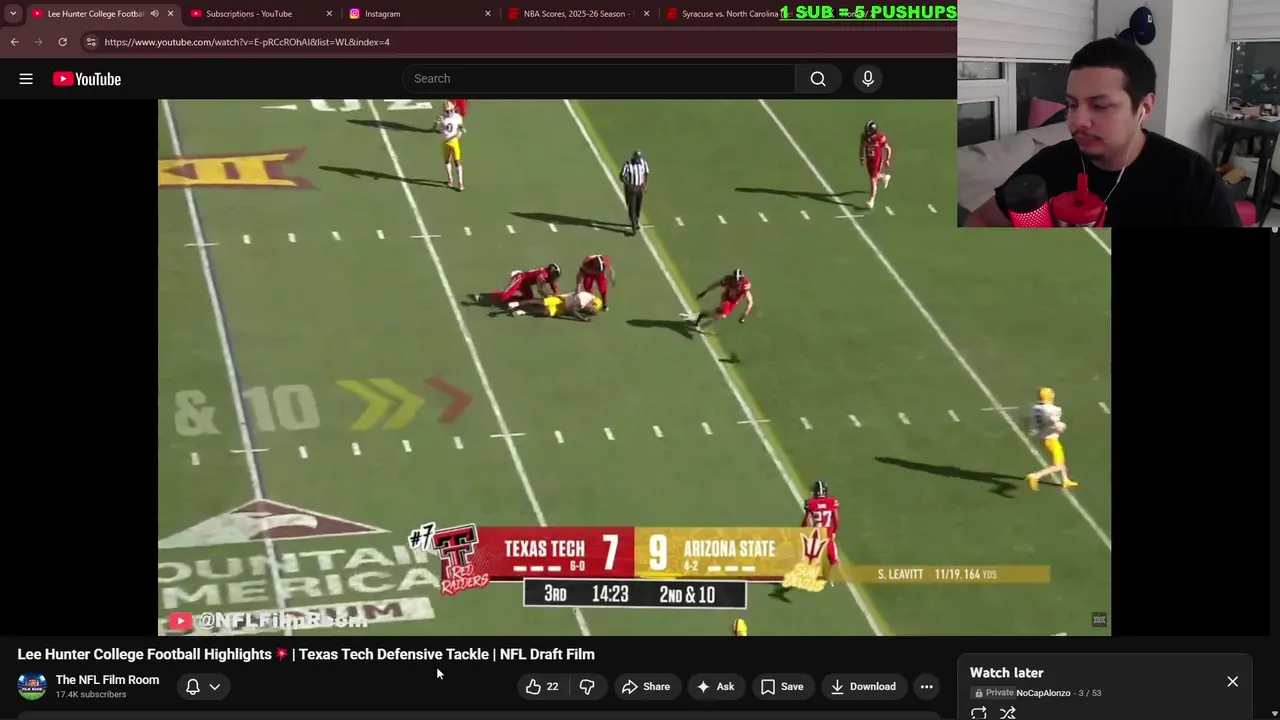The width and height of the screenshot is (1280, 720).
Task: Click the small icon at video's bottom-right corner
Action: tap(1099, 620)
